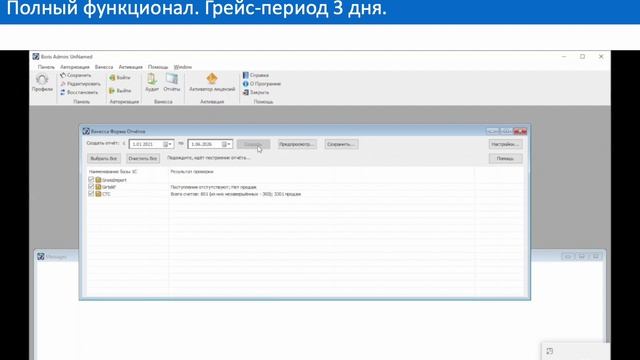Open the Аудит tool icon
The width and height of the screenshot is (640, 360).
pos(152,78)
